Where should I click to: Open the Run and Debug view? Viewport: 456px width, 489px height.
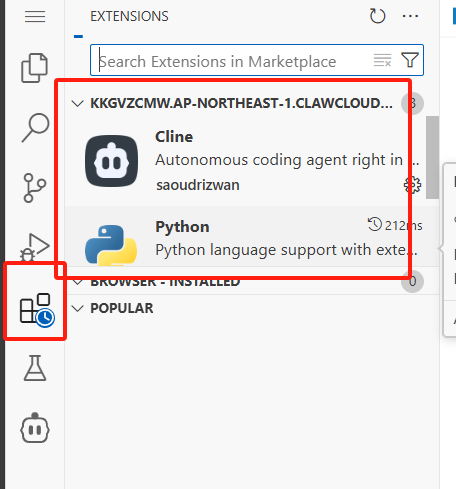tap(35, 247)
